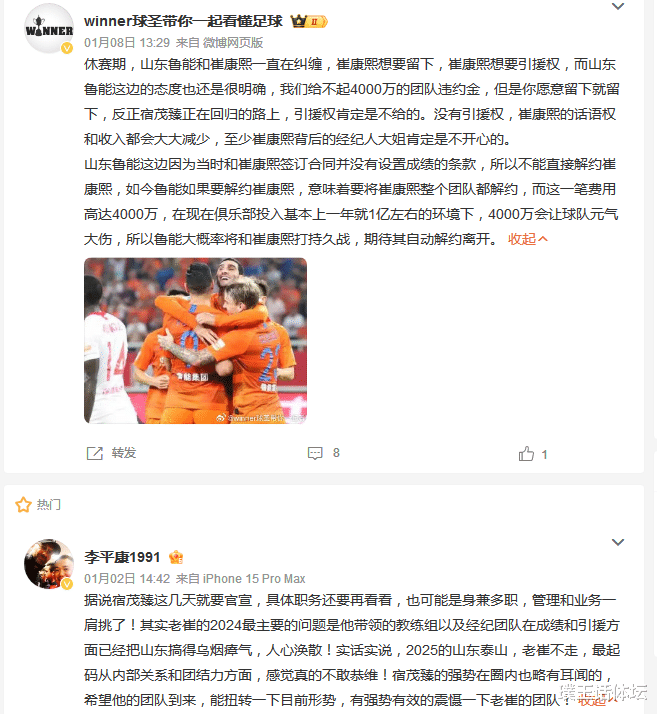
Task: View the orange jersey team photo
Action: click(195, 341)
